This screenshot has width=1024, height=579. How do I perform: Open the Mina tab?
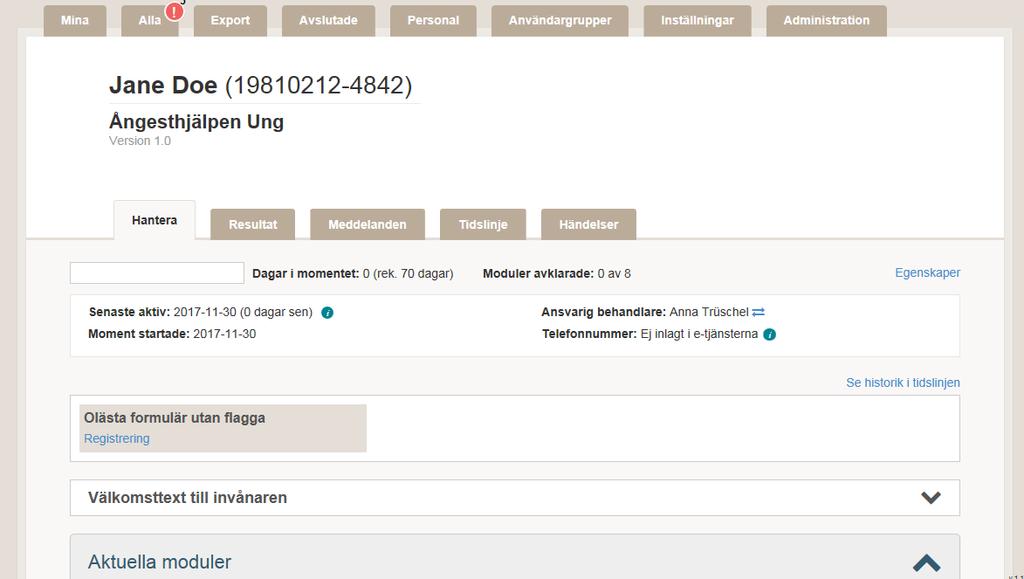(75, 21)
